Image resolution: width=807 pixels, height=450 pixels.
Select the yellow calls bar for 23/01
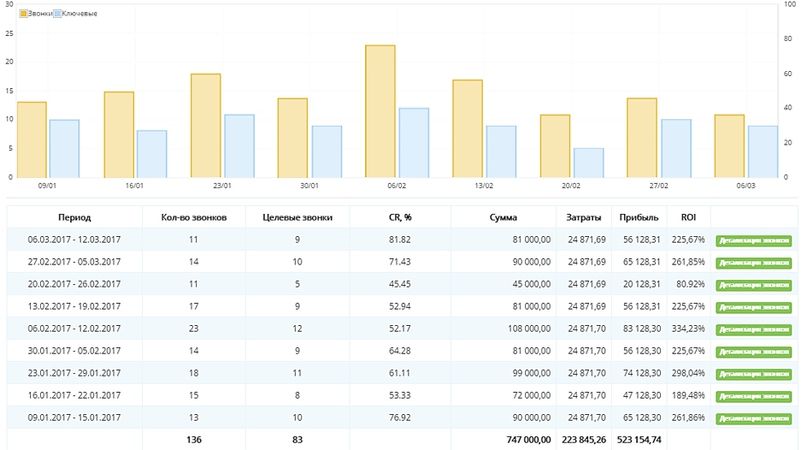(206, 126)
